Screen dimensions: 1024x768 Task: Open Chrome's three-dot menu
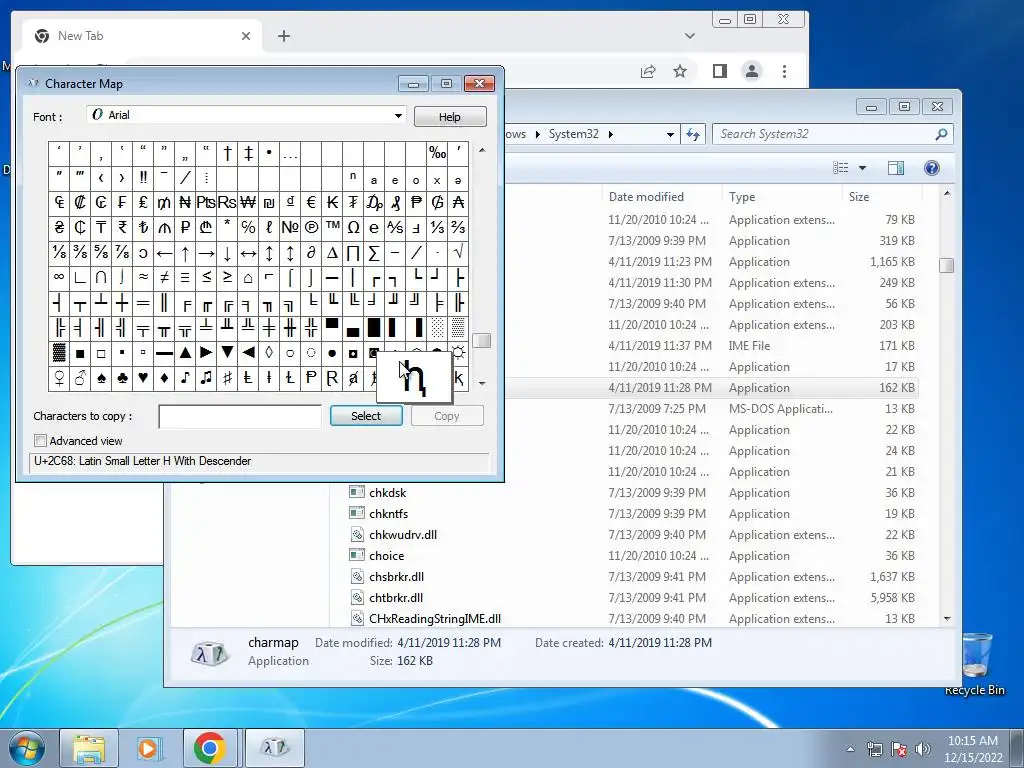(x=784, y=71)
